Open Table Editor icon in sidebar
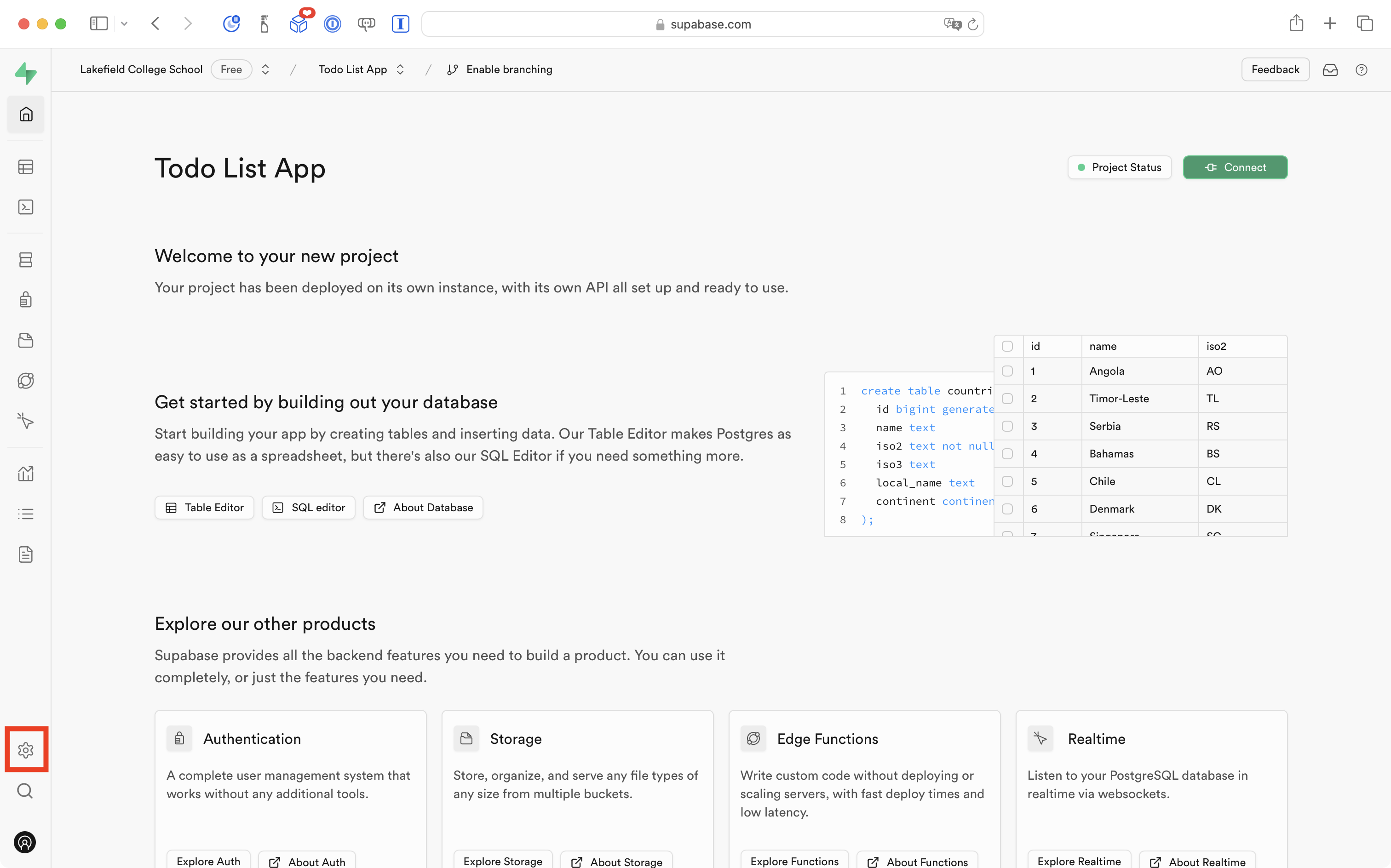 26,167
